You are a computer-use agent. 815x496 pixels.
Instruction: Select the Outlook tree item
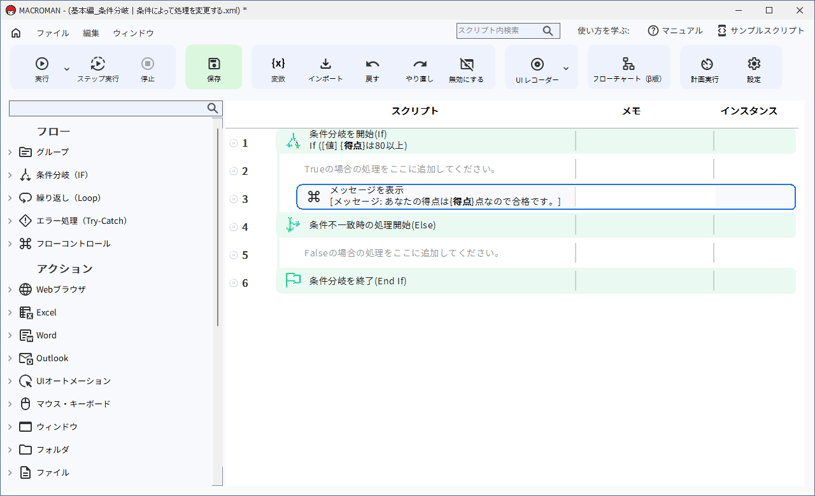pyautogui.click(x=52, y=358)
